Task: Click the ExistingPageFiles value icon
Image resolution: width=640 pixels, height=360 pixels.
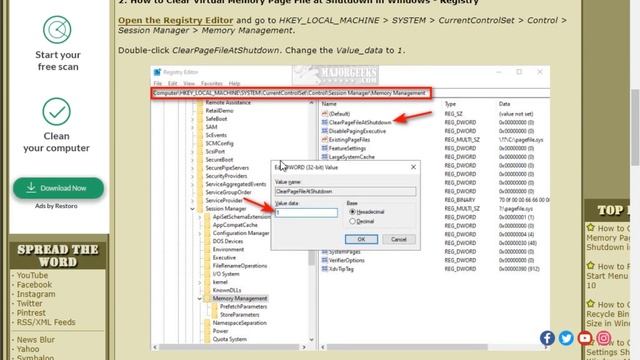Action: click(x=324, y=139)
